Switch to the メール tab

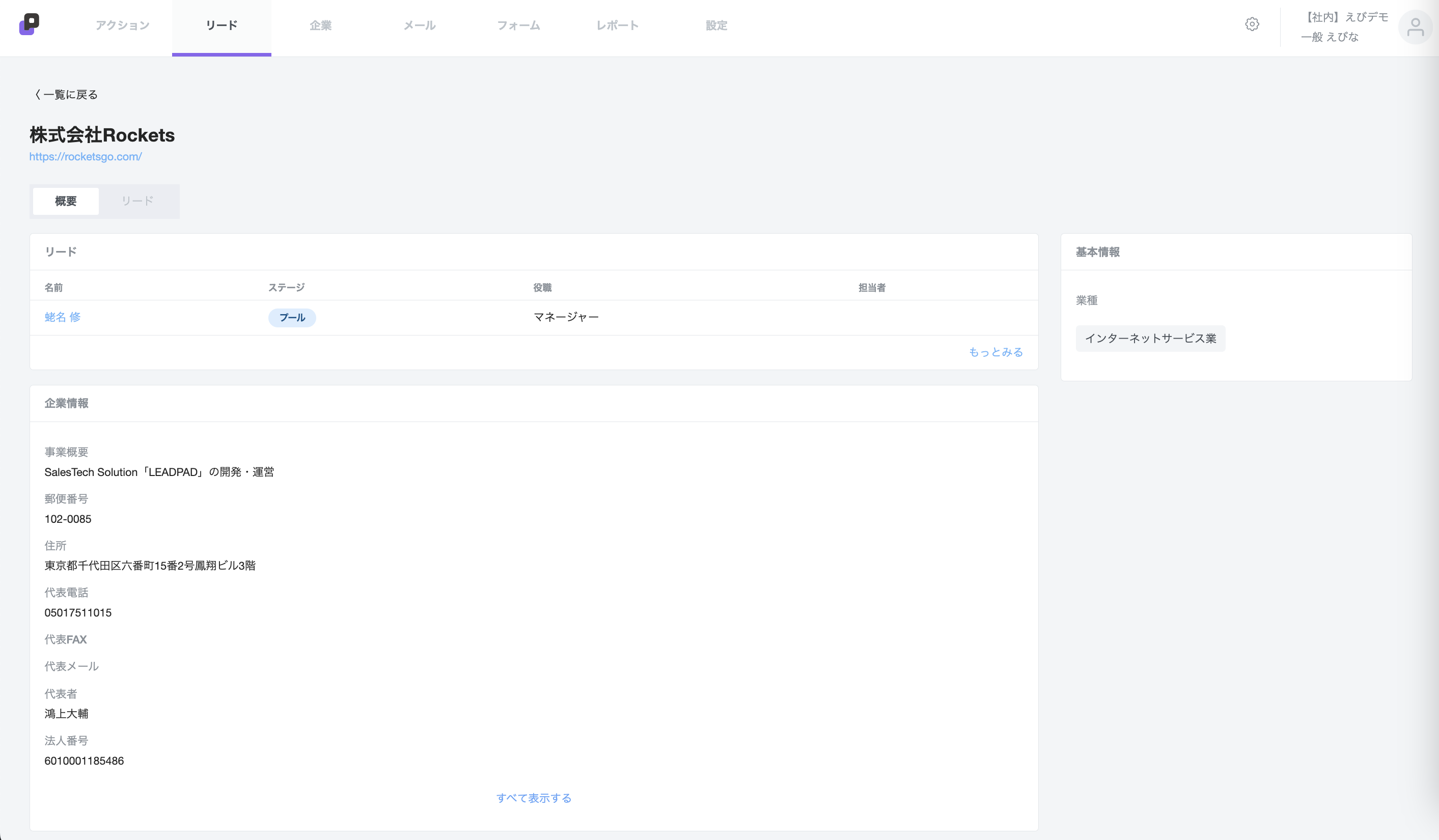pyautogui.click(x=419, y=25)
